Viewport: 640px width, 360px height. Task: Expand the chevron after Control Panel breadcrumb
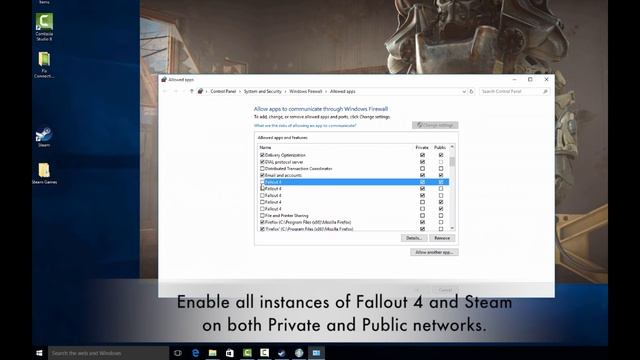coord(240,91)
